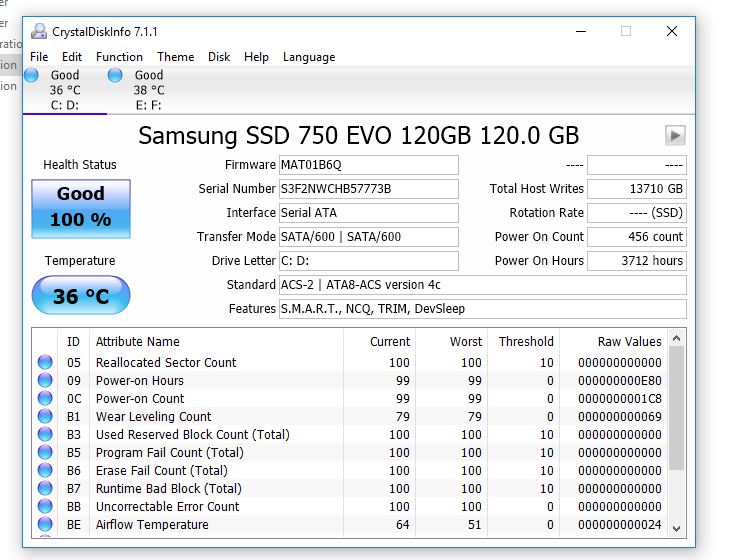Click Power On Count value 456 count
This screenshot has width=732, height=560.
(x=637, y=237)
